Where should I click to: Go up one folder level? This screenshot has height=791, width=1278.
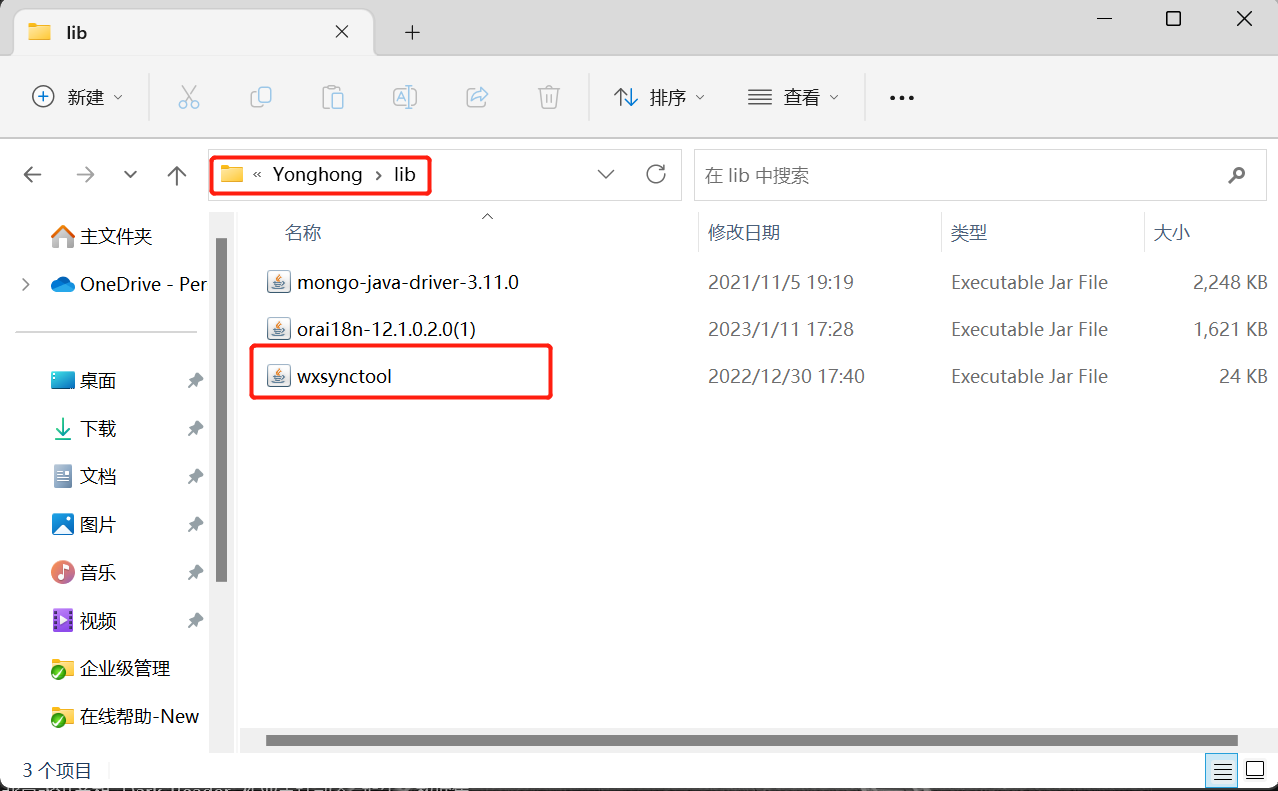point(177,176)
